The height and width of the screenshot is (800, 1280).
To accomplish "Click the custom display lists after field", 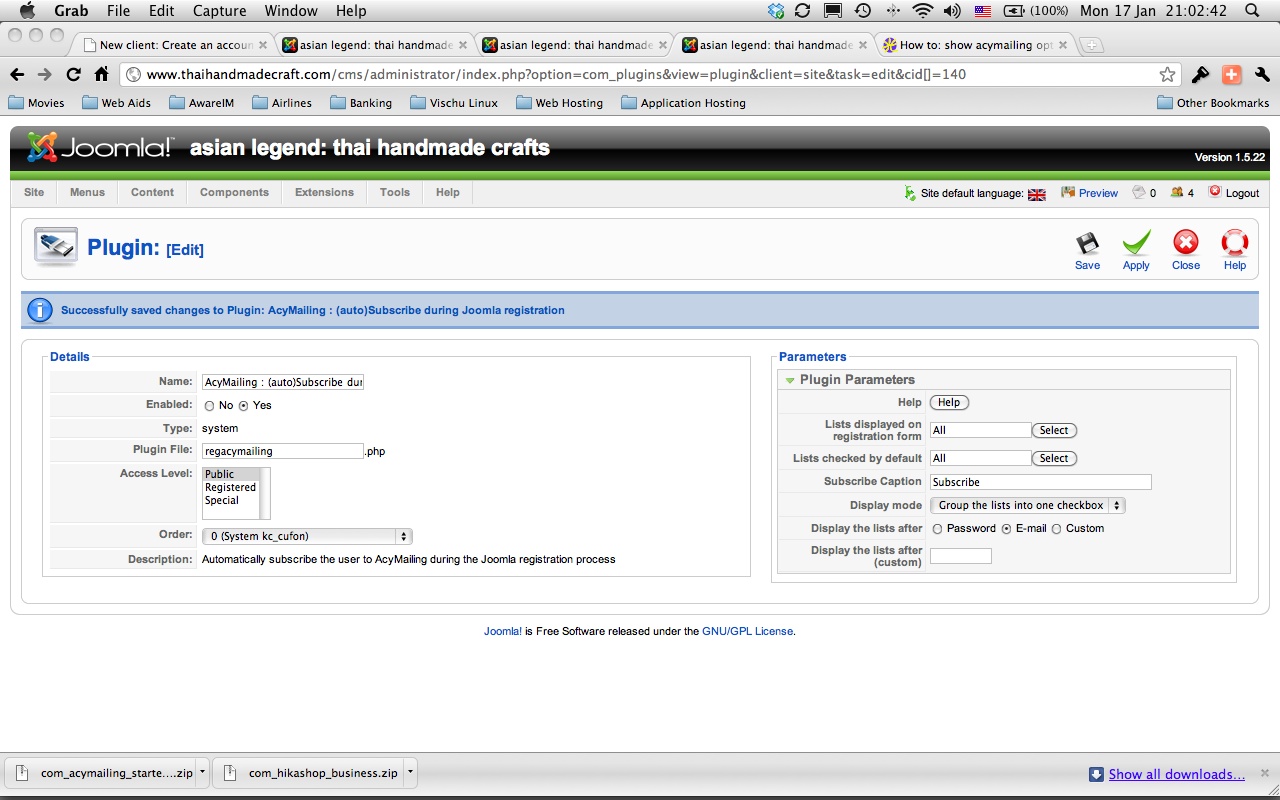I will [x=961, y=556].
